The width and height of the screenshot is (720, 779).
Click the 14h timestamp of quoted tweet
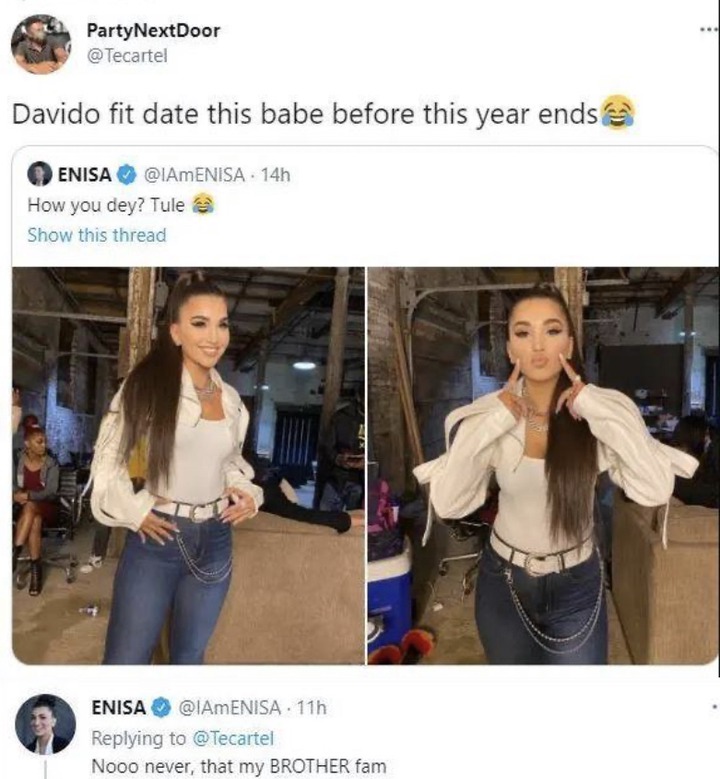click(275, 175)
